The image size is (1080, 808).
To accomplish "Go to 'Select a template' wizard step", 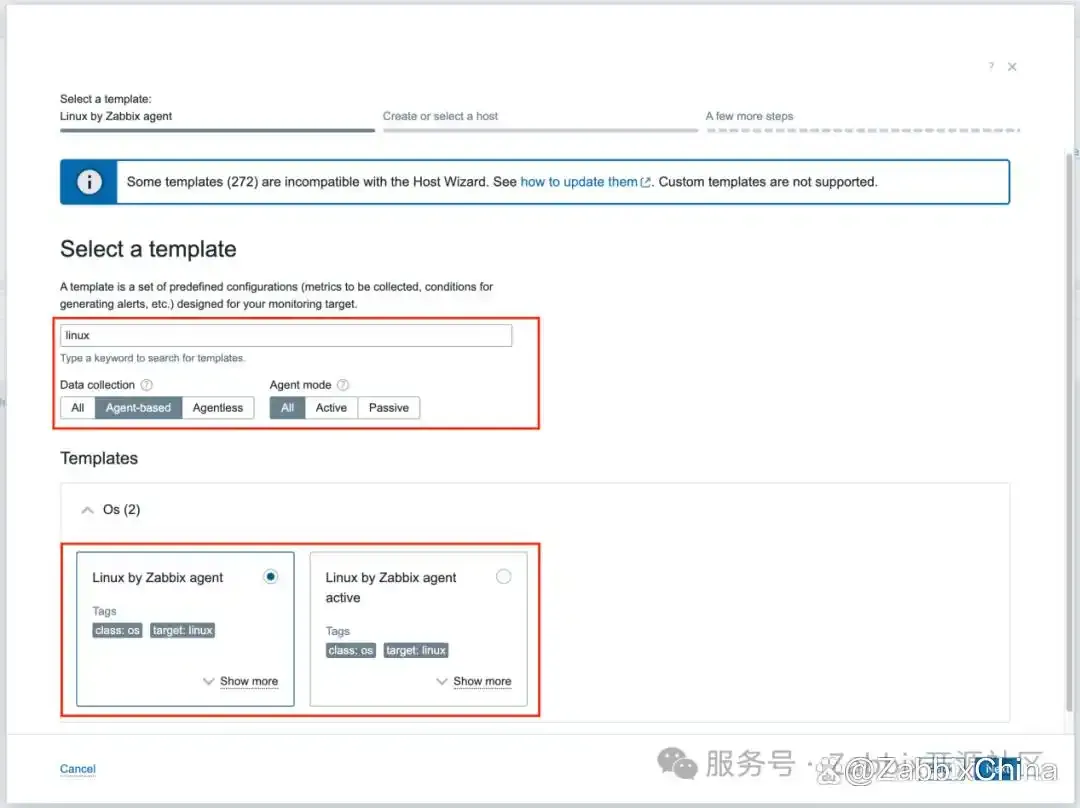I will (x=217, y=114).
